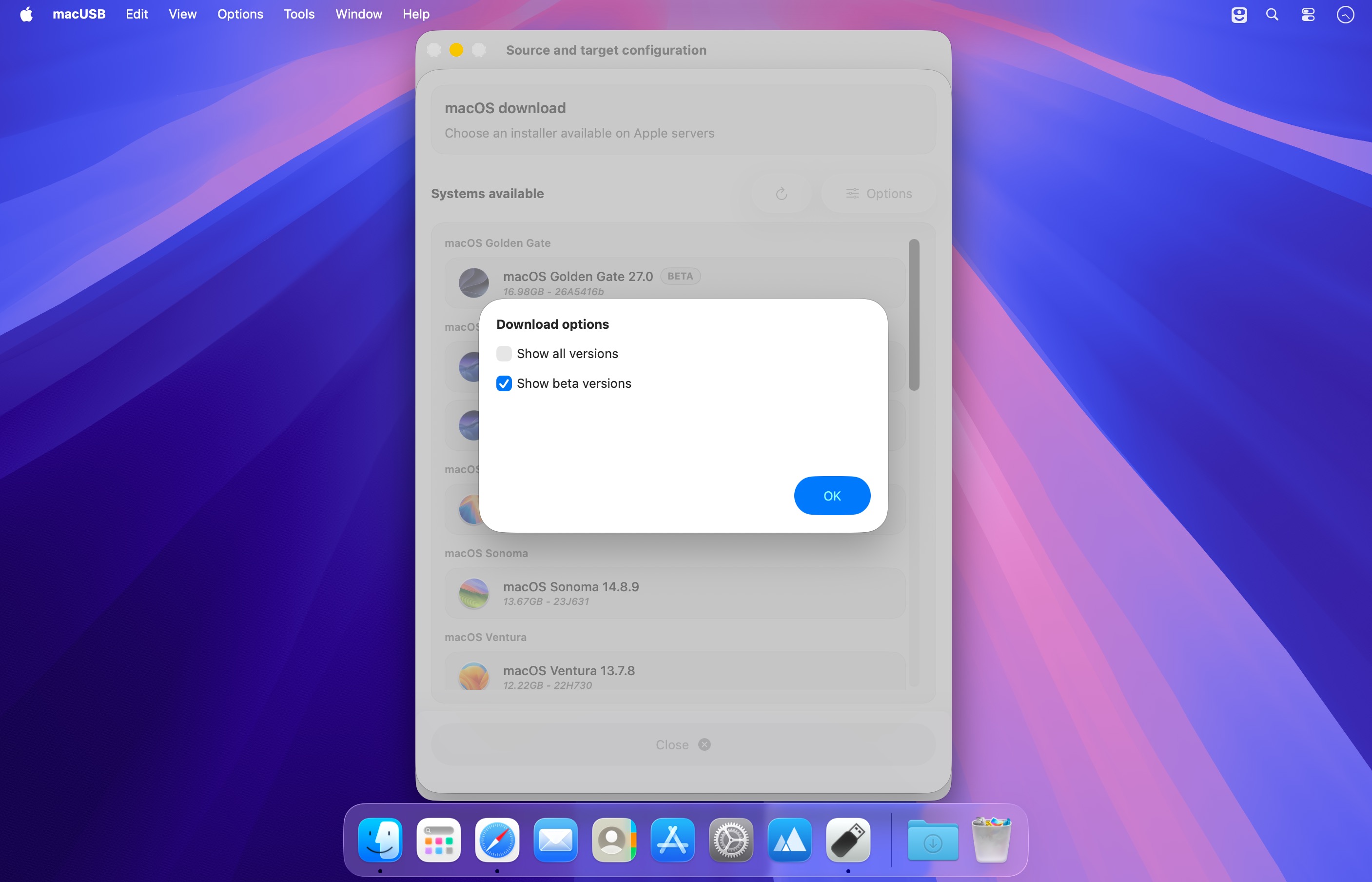Open the View menu
The width and height of the screenshot is (1372, 882).
pyautogui.click(x=182, y=14)
